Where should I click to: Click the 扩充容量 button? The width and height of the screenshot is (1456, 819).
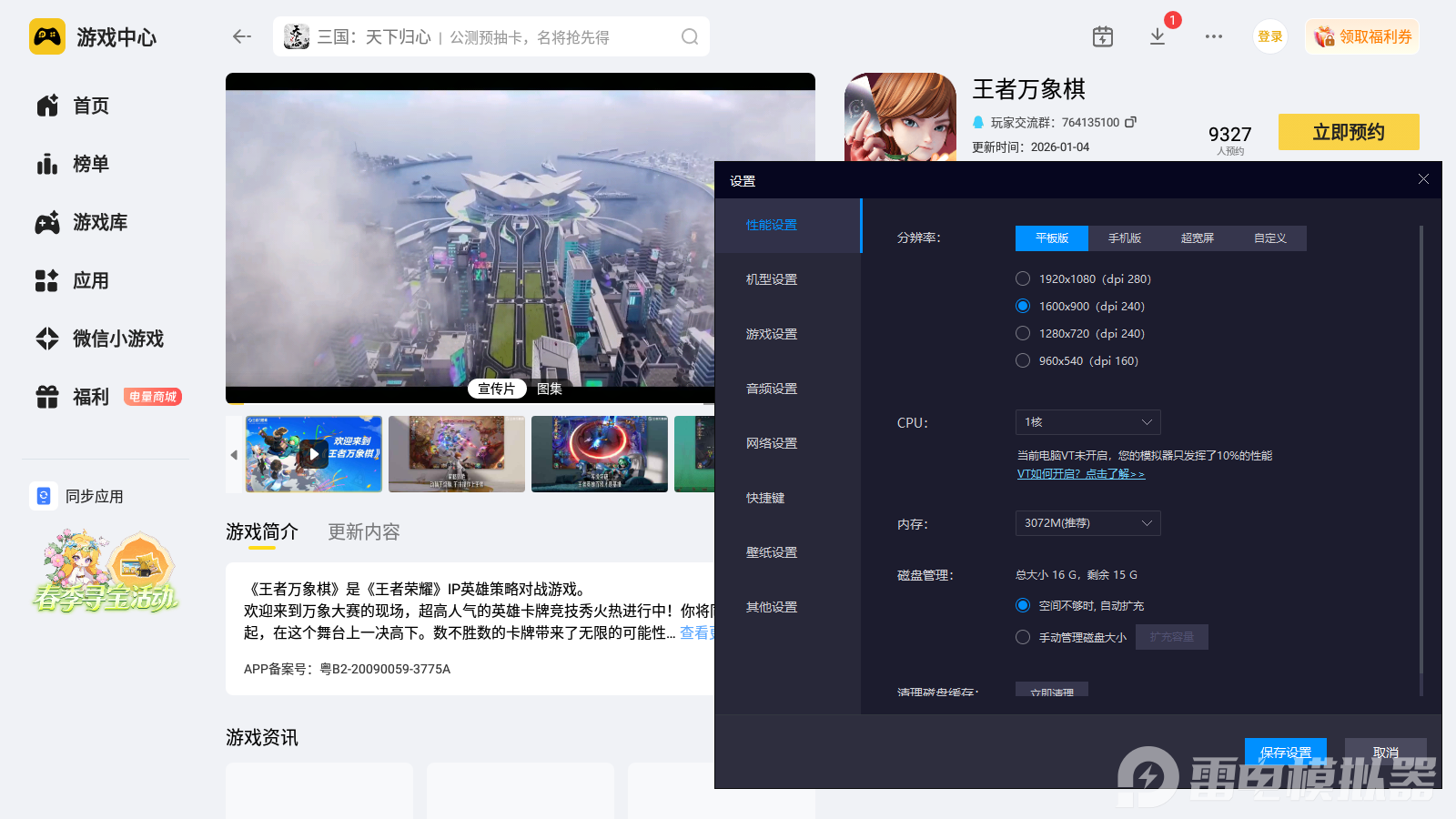coord(1172,637)
